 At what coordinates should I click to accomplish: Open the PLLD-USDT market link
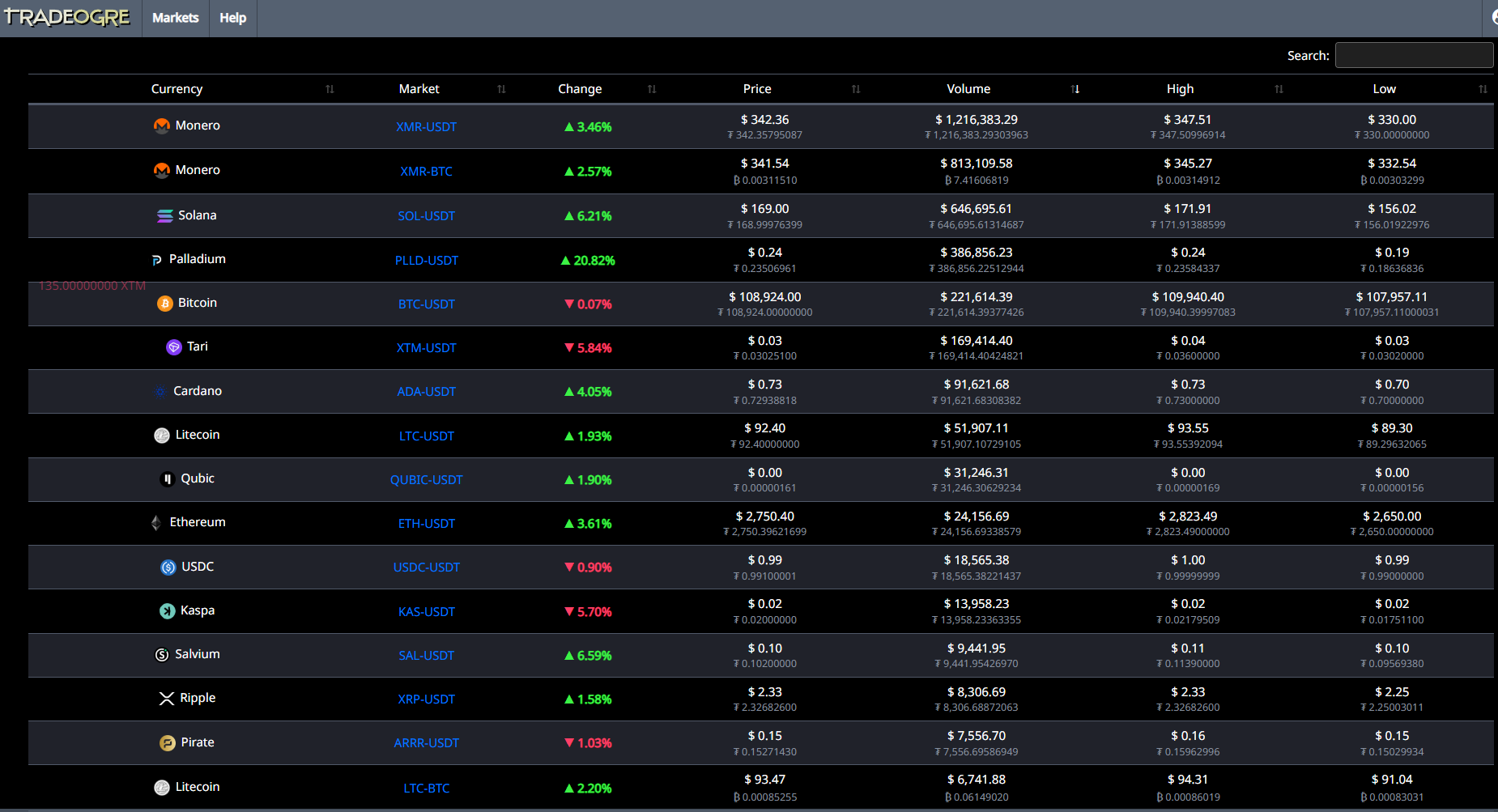[x=427, y=261]
